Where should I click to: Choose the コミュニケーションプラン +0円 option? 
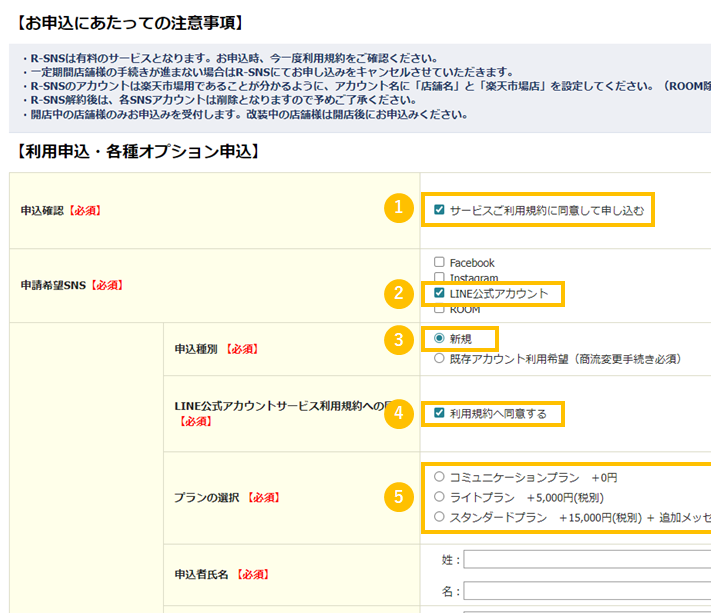pyautogui.click(x=439, y=477)
